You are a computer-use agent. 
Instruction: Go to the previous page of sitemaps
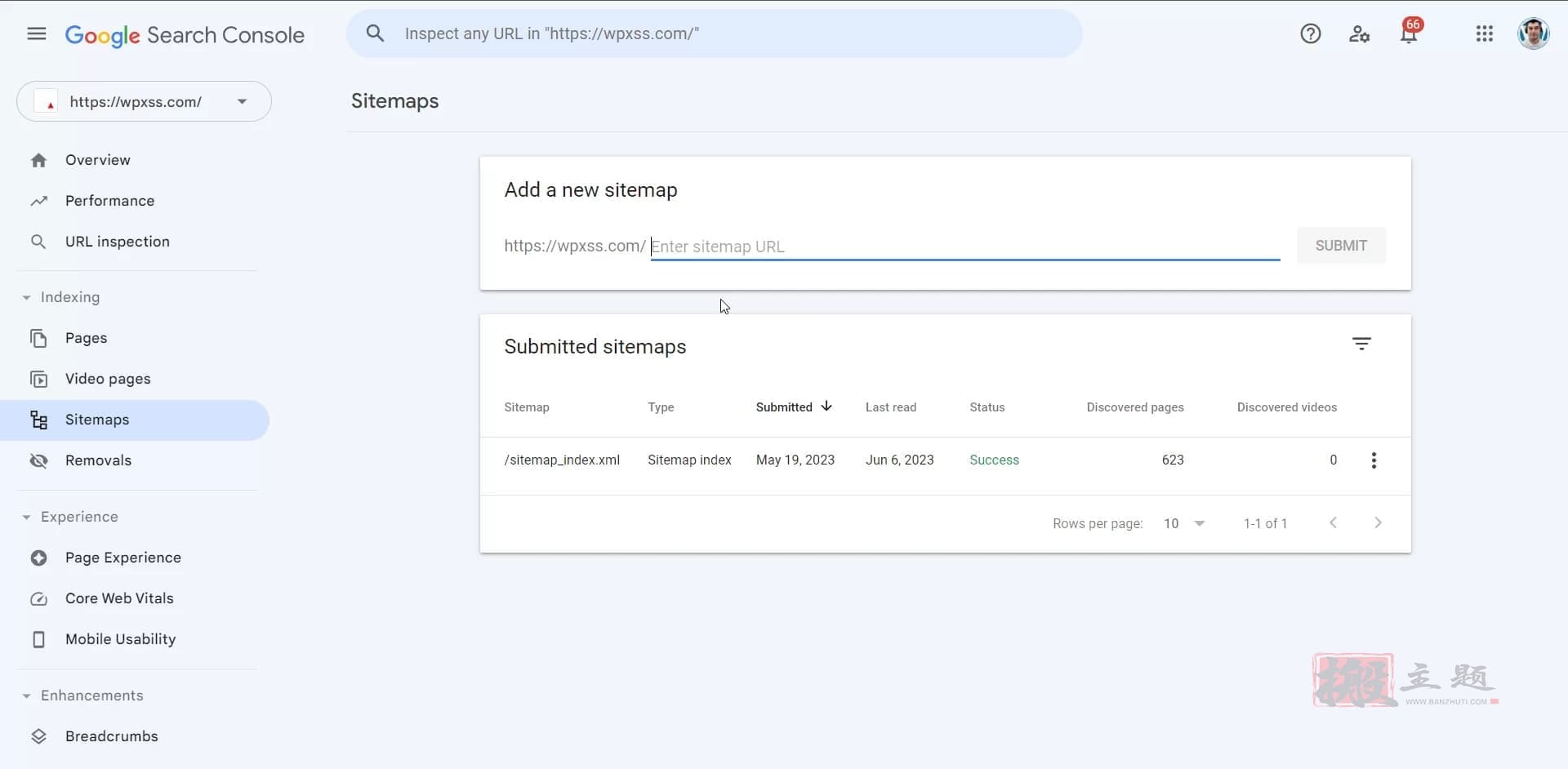pyautogui.click(x=1333, y=522)
